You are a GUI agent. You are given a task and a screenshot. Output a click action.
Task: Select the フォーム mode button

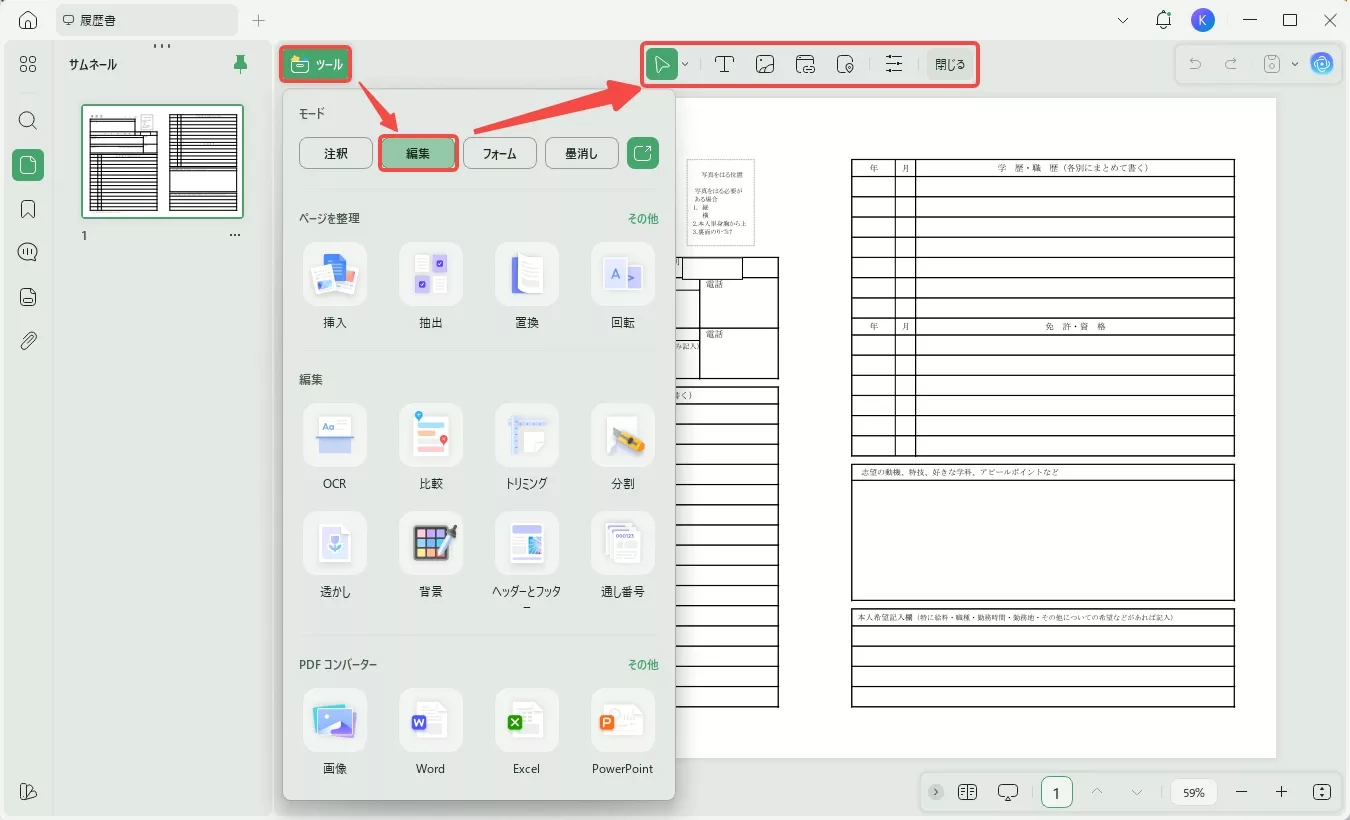click(x=500, y=152)
